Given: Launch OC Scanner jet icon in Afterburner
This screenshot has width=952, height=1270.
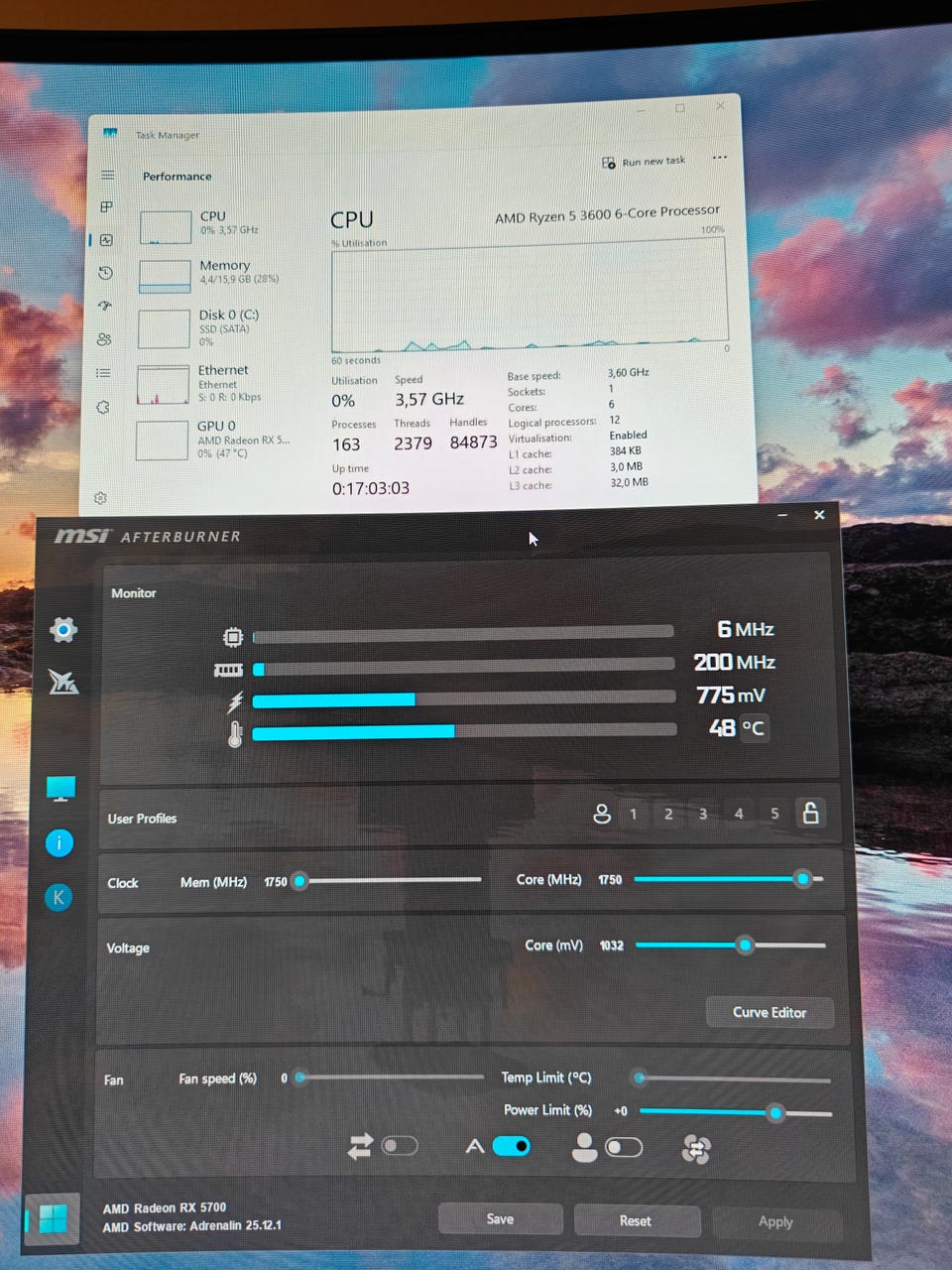Looking at the screenshot, I should click(x=63, y=682).
